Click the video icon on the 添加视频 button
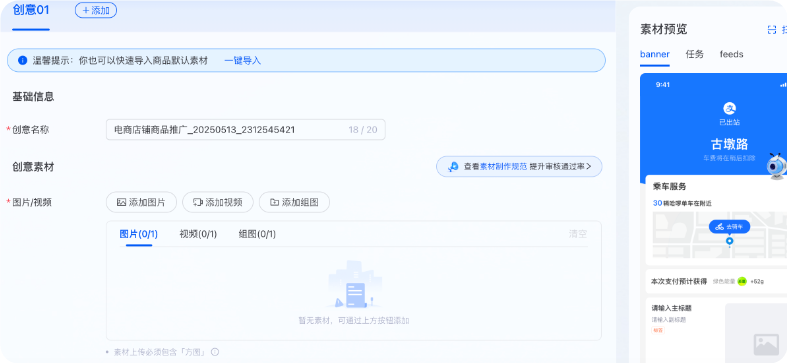The image size is (787, 363). click(198, 202)
